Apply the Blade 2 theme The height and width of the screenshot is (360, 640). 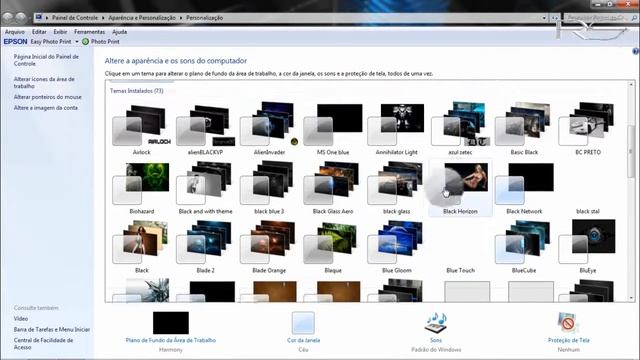click(205, 247)
